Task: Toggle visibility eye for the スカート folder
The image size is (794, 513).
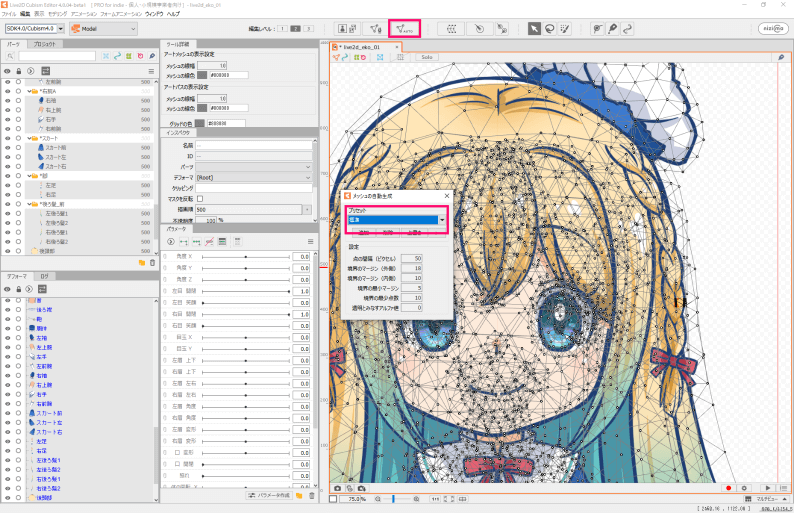Action: [x=7, y=138]
